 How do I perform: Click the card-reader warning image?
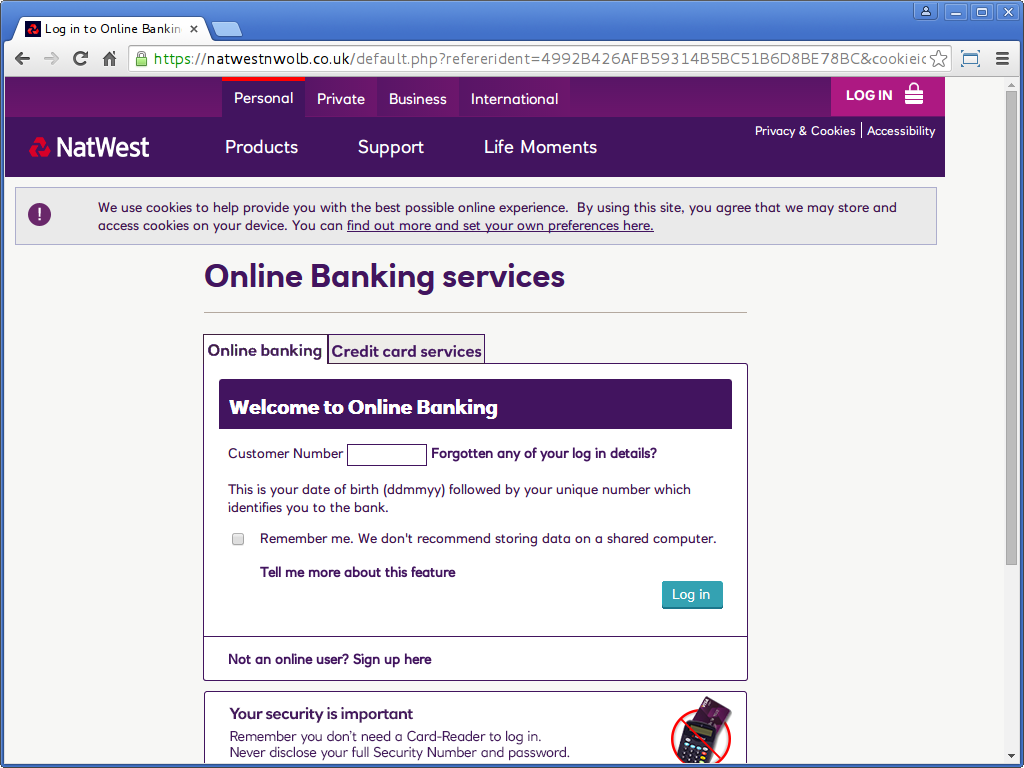click(x=702, y=729)
